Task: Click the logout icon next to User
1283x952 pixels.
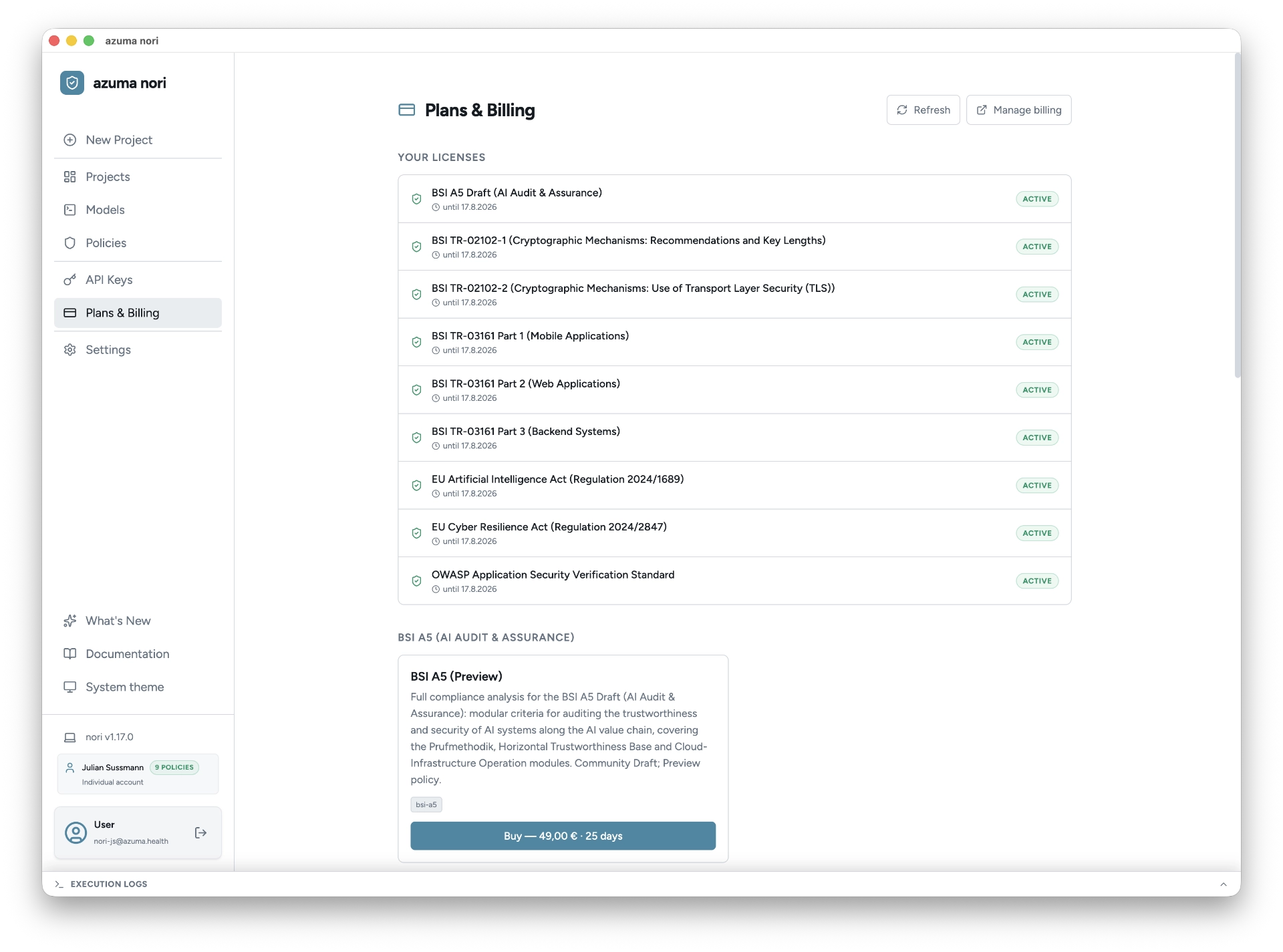Action: coord(200,832)
